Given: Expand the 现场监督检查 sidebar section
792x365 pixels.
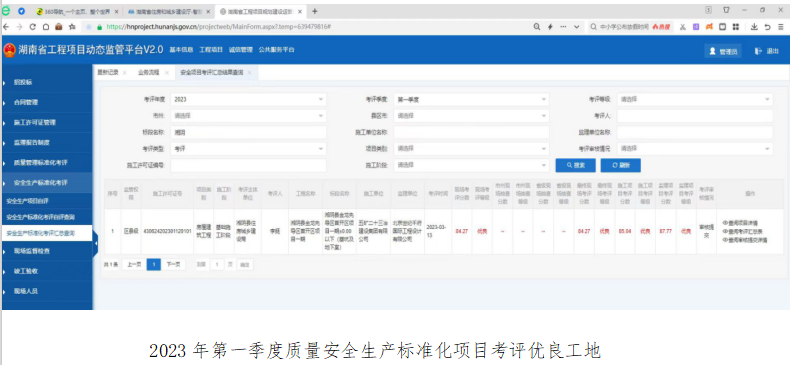Looking at the screenshot, I should pos(47,250).
